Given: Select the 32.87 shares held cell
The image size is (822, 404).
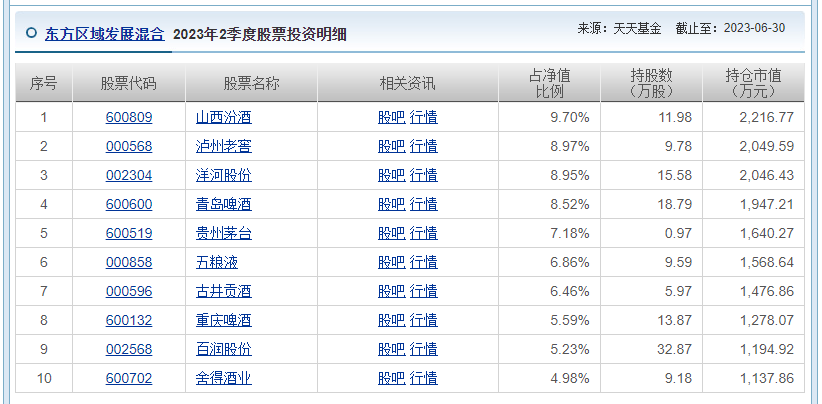Looking at the screenshot, I should (652, 349).
